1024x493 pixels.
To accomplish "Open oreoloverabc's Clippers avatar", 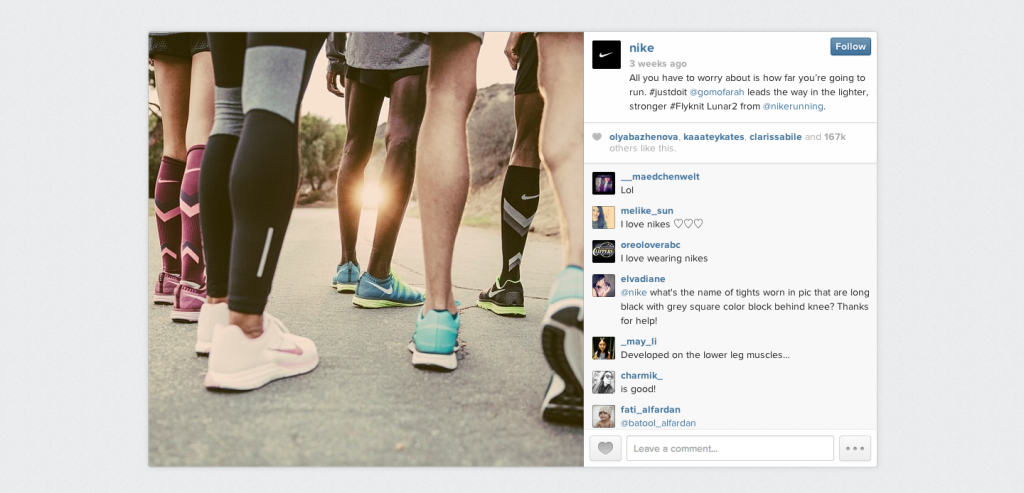I will point(603,251).
